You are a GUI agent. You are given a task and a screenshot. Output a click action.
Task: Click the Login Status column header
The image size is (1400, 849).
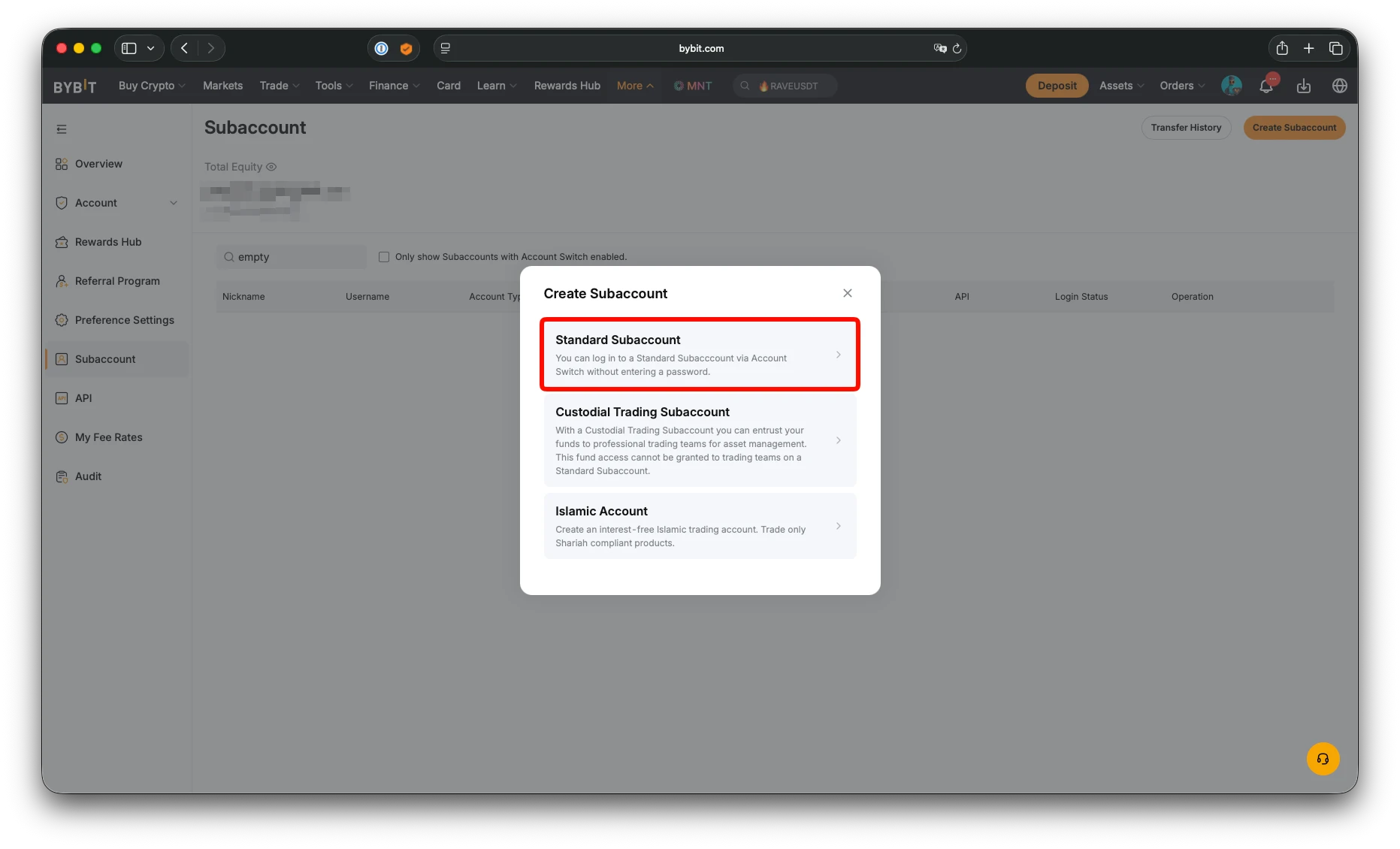tap(1081, 297)
